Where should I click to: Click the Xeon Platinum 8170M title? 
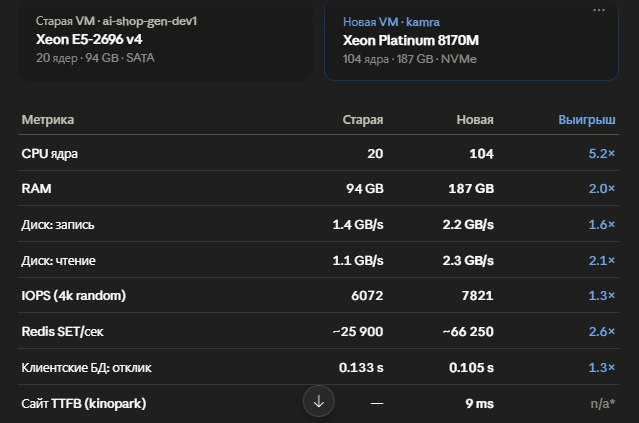(x=411, y=40)
